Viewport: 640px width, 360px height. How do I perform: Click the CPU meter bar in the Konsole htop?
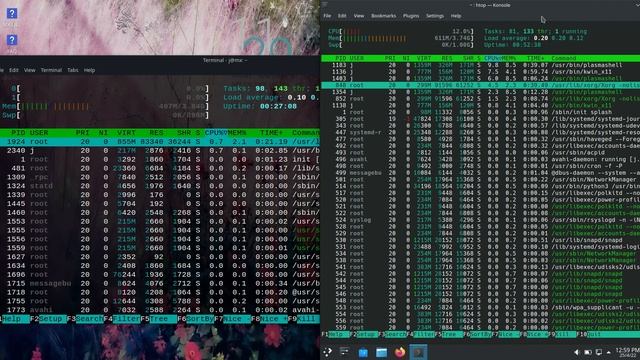point(401,31)
